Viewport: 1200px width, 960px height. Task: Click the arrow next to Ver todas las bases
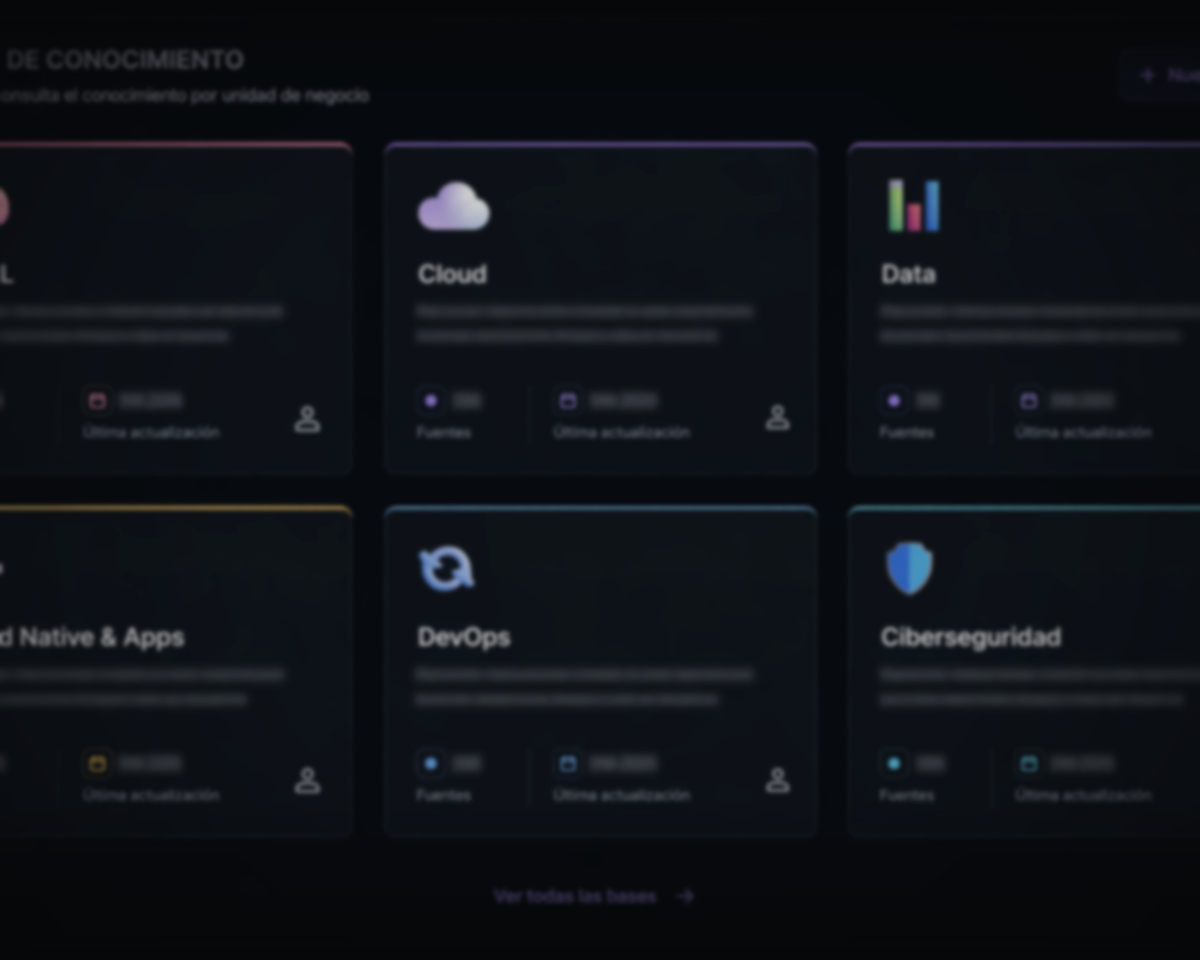[685, 896]
